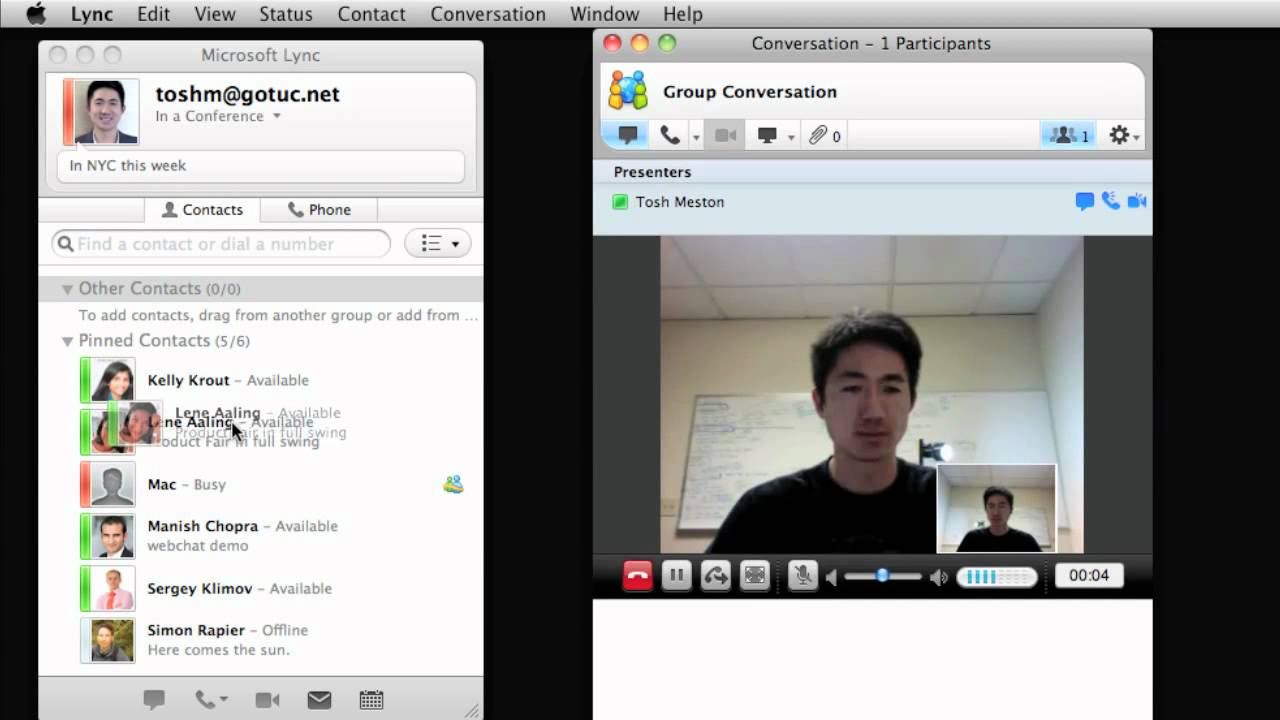Click the Find a contact search field
The height and width of the screenshot is (720, 1280).
(x=221, y=244)
